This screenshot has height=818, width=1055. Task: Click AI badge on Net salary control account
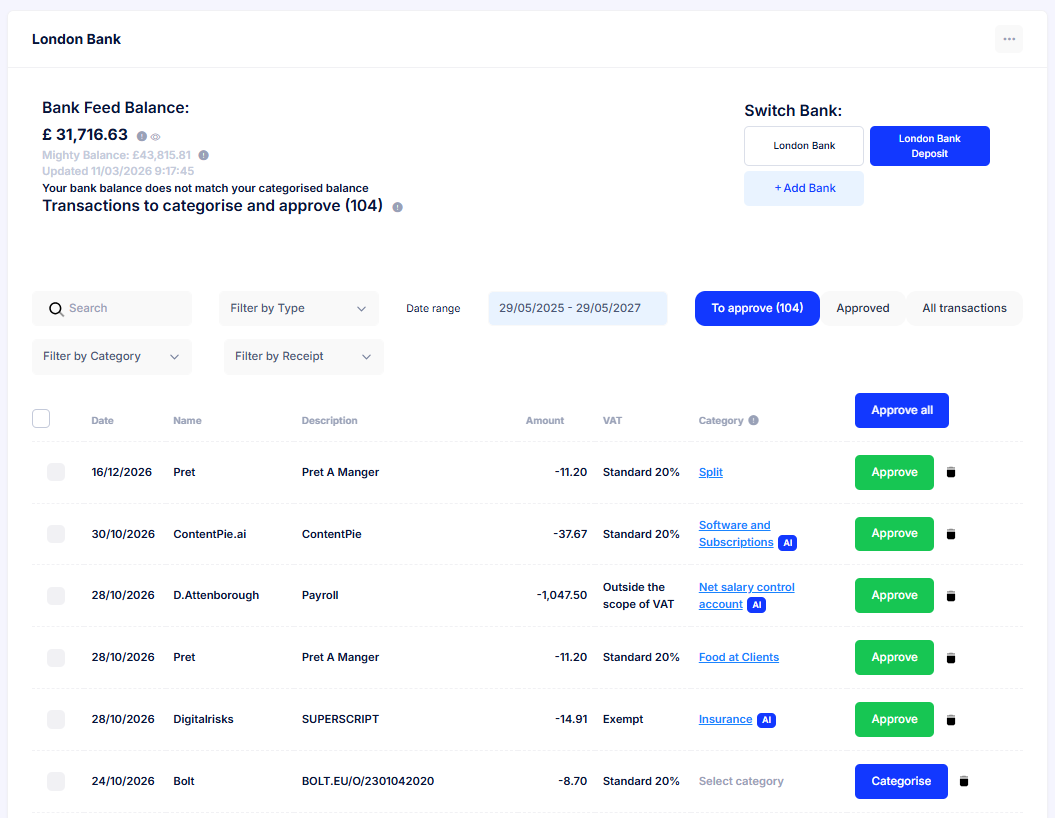pyautogui.click(x=756, y=605)
